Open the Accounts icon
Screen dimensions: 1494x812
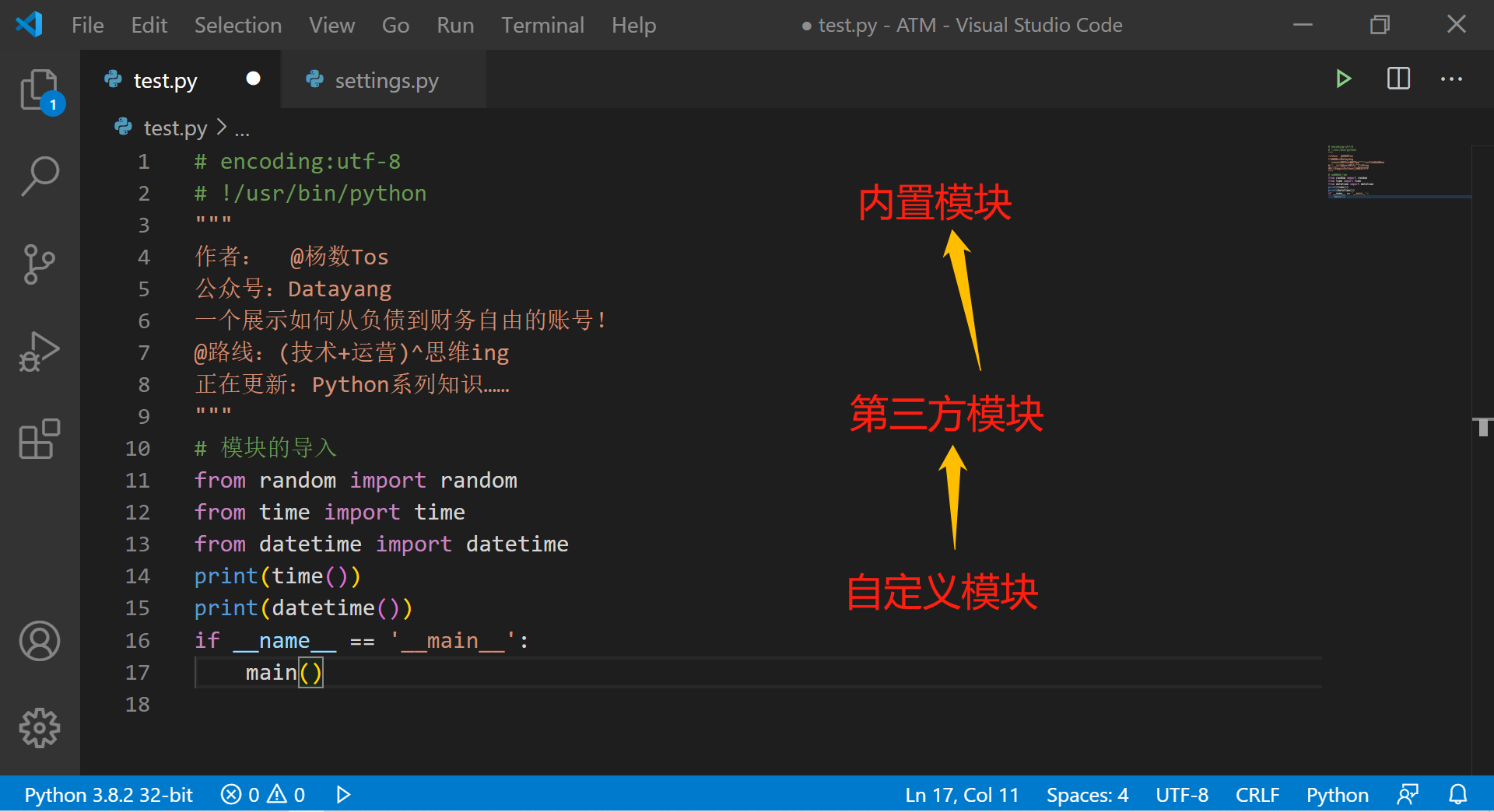[40, 642]
